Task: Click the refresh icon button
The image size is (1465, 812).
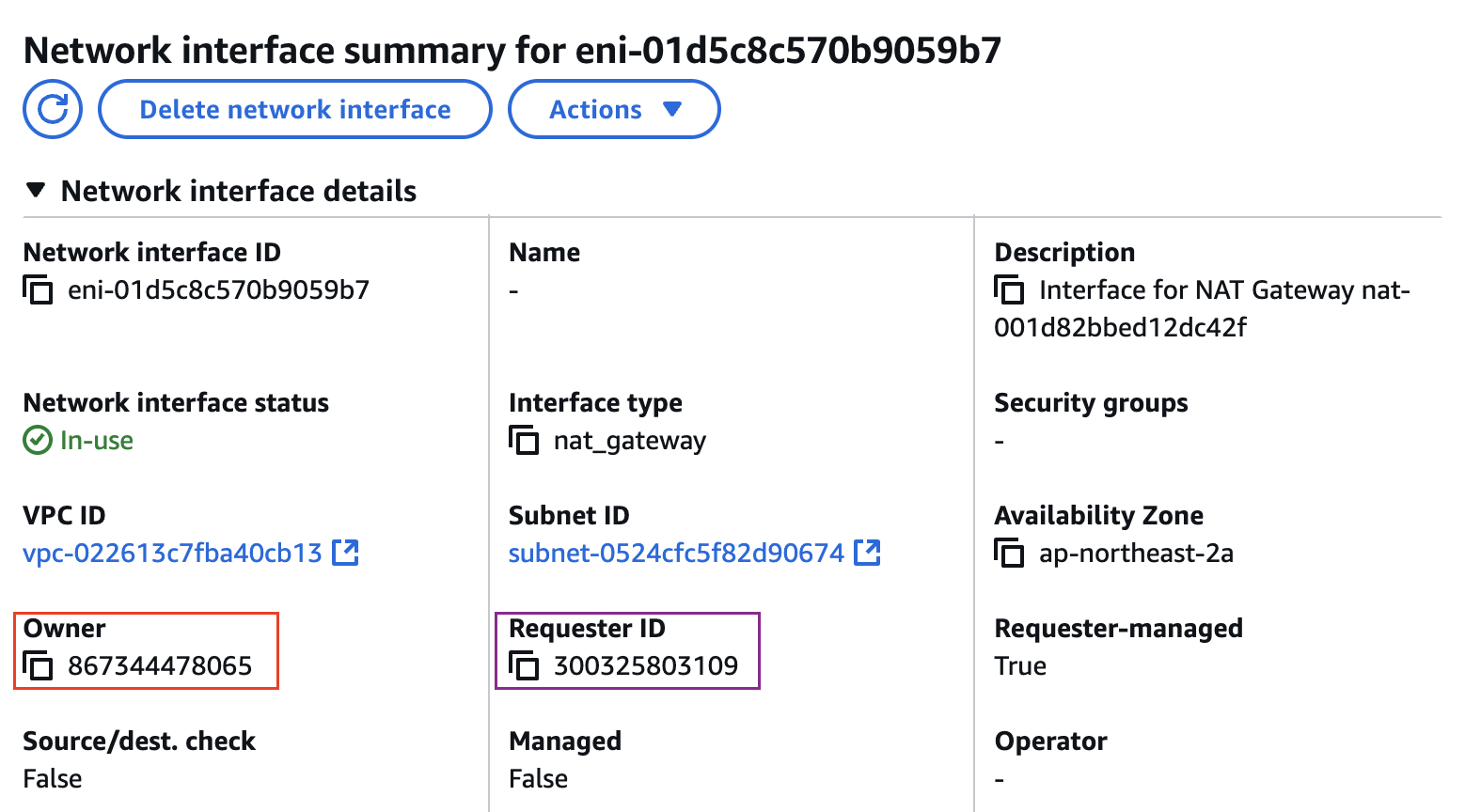Action: click(x=53, y=109)
